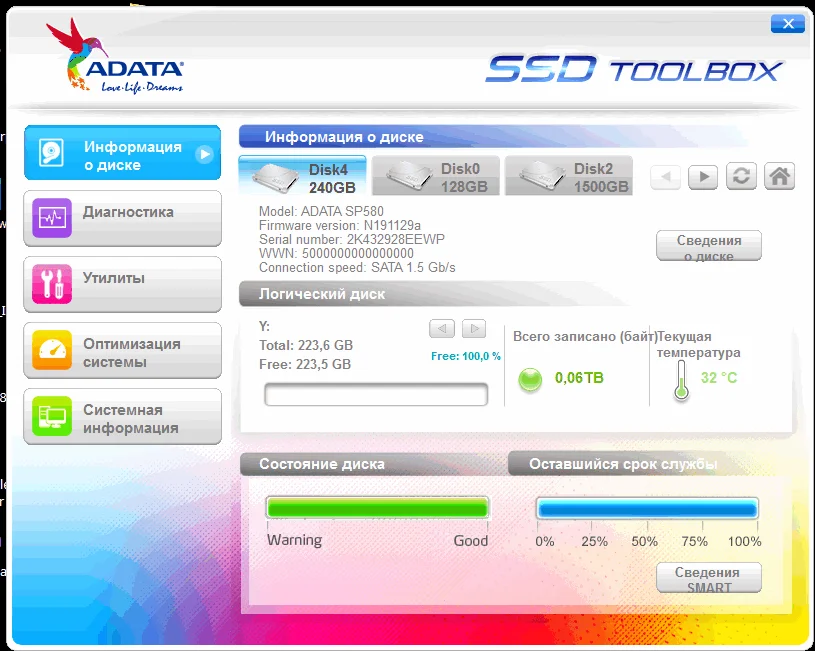Image resolution: width=815 pixels, height=651 pixels.
Task: Click the Good label under health bar
Action: pos(471,541)
